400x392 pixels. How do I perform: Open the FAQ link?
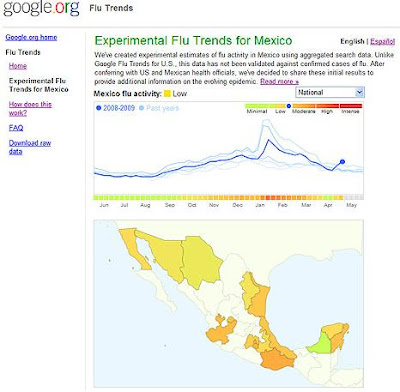(16, 128)
